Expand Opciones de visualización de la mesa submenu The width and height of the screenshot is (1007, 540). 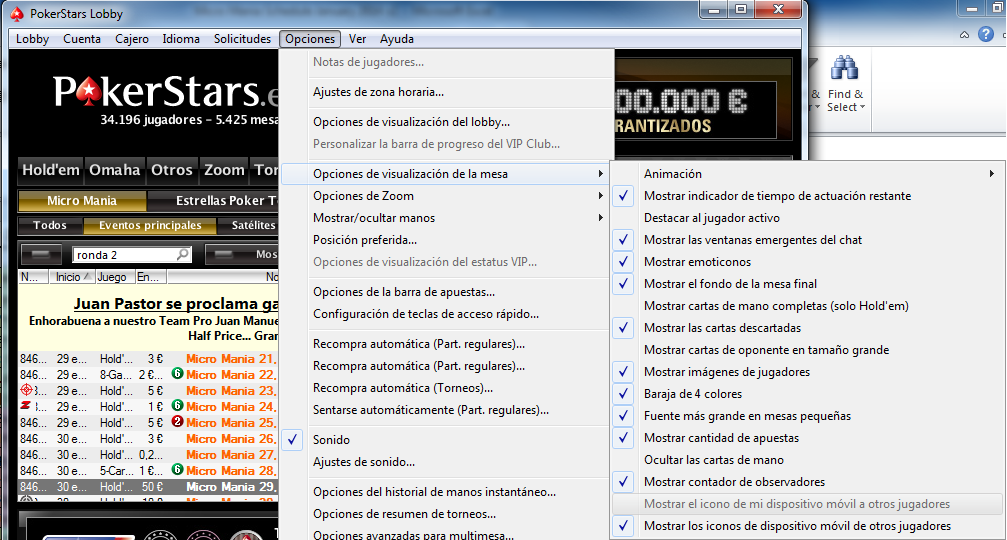tap(445, 174)
